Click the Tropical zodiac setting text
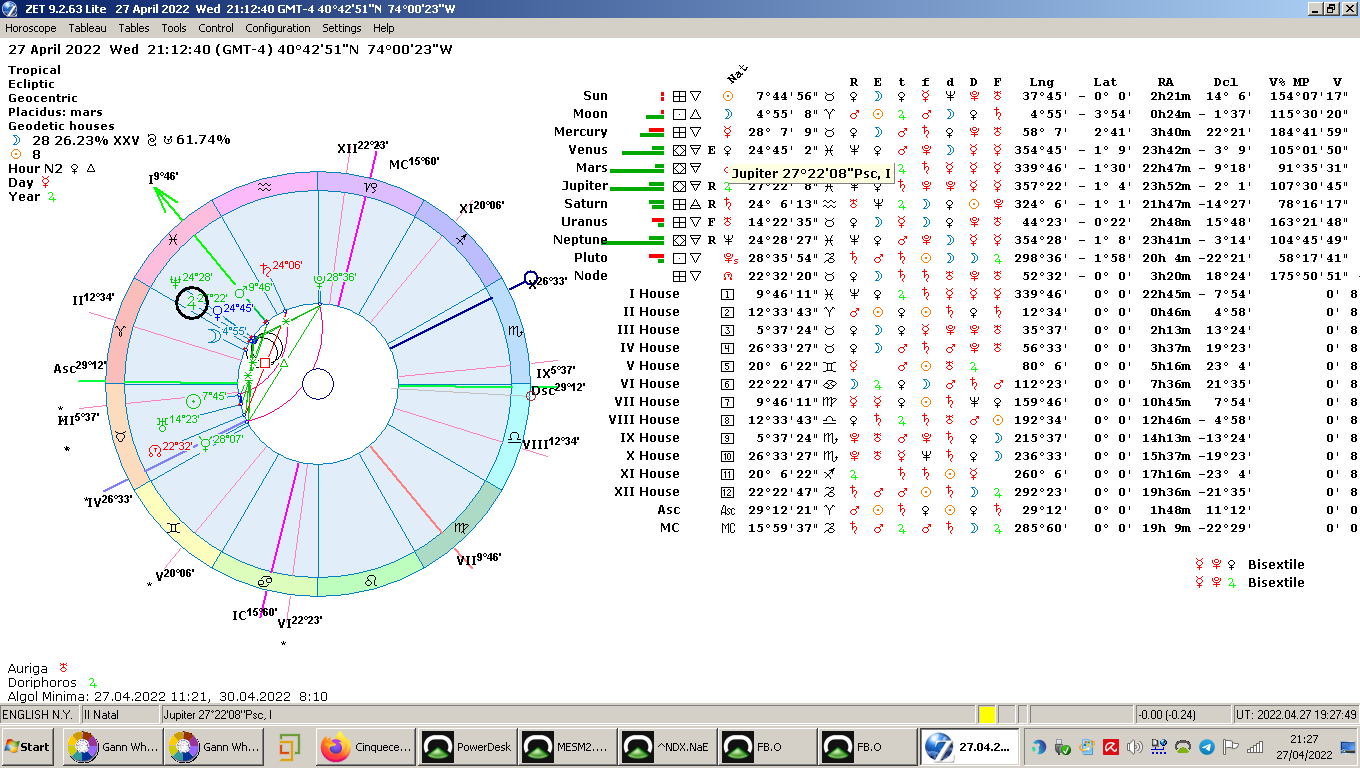 coord(34,70)
